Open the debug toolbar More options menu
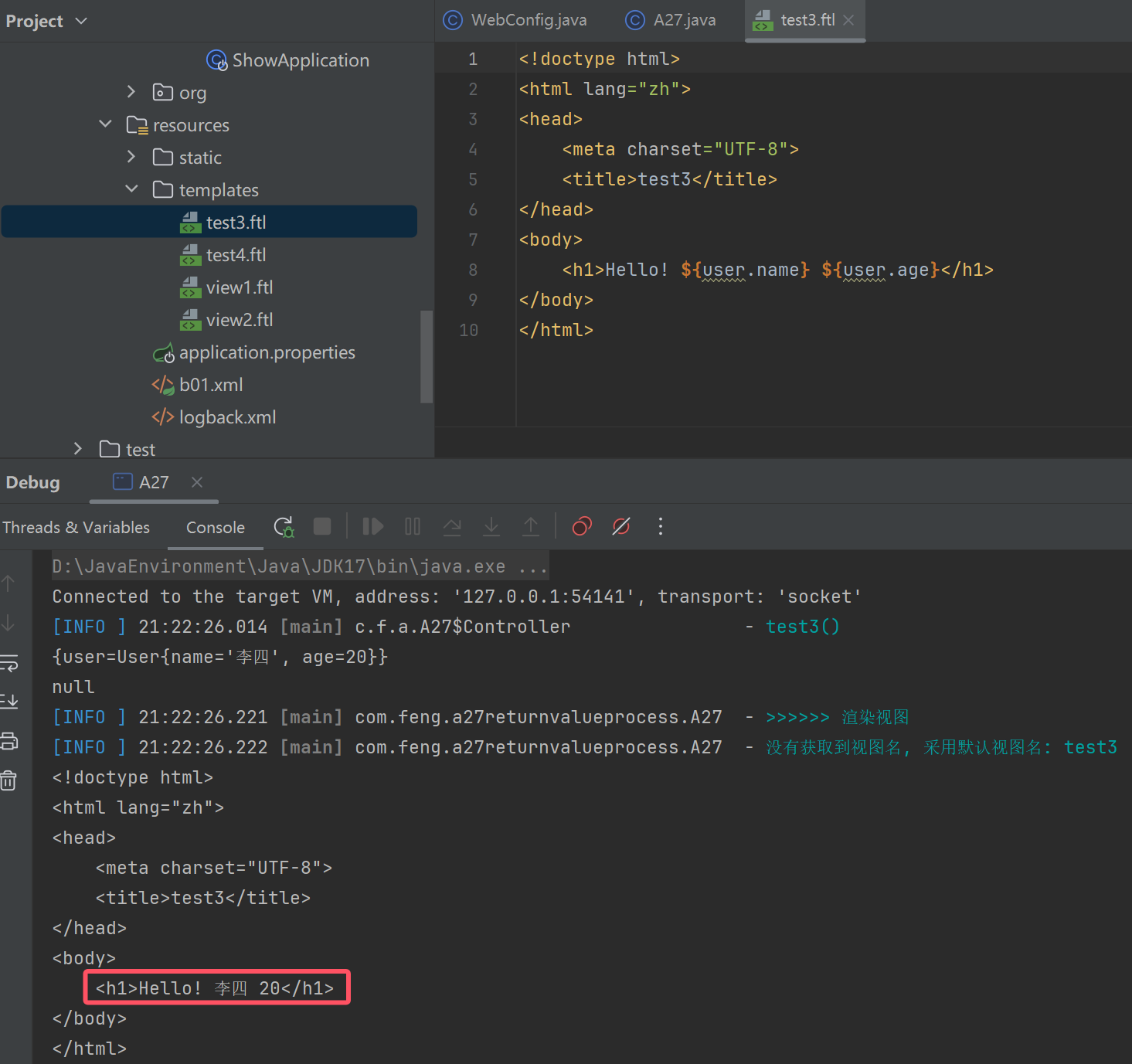1132x1064 pixels. (661, 527)
